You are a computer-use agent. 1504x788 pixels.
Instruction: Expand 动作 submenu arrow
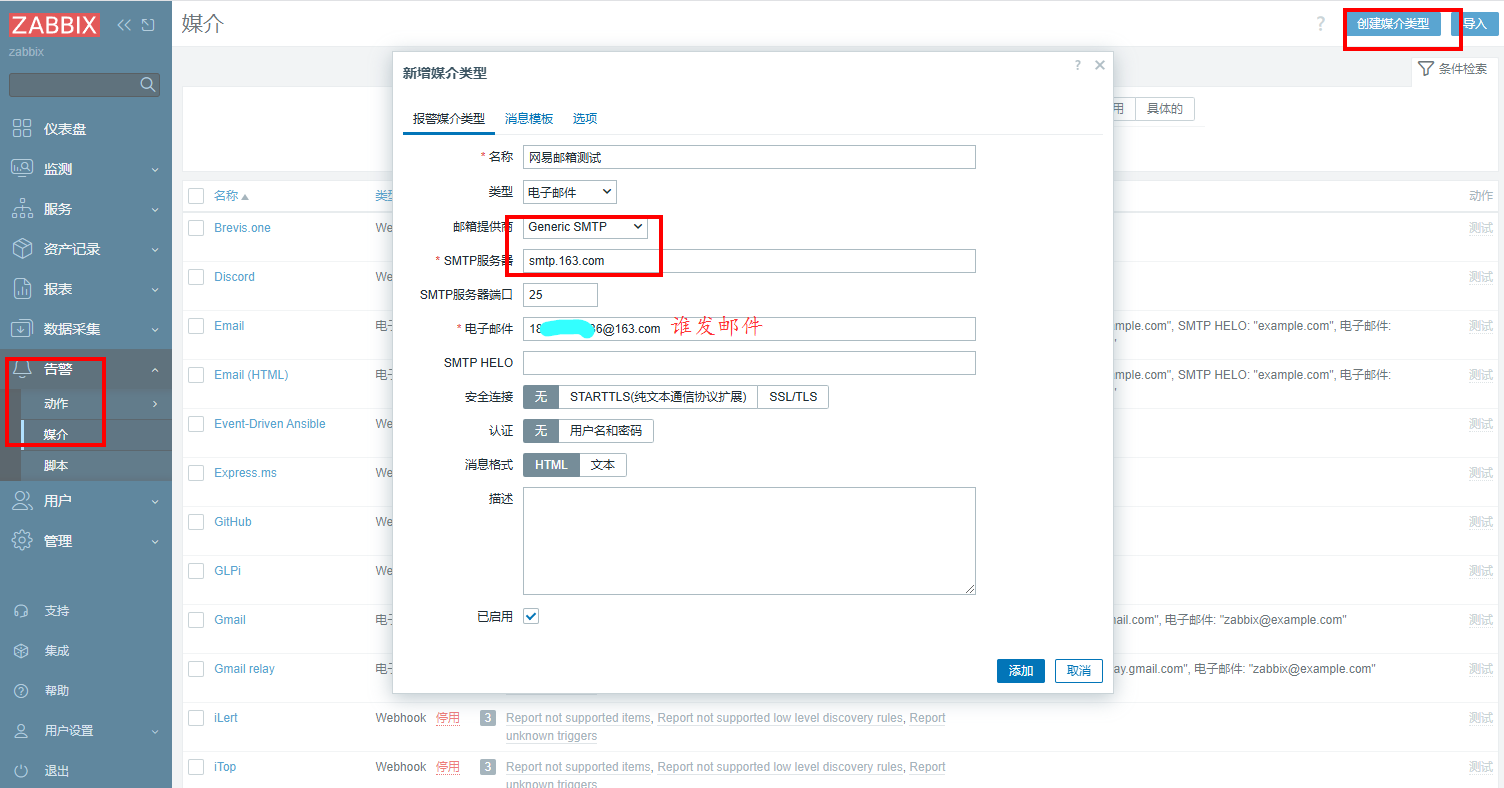[155, 404]
